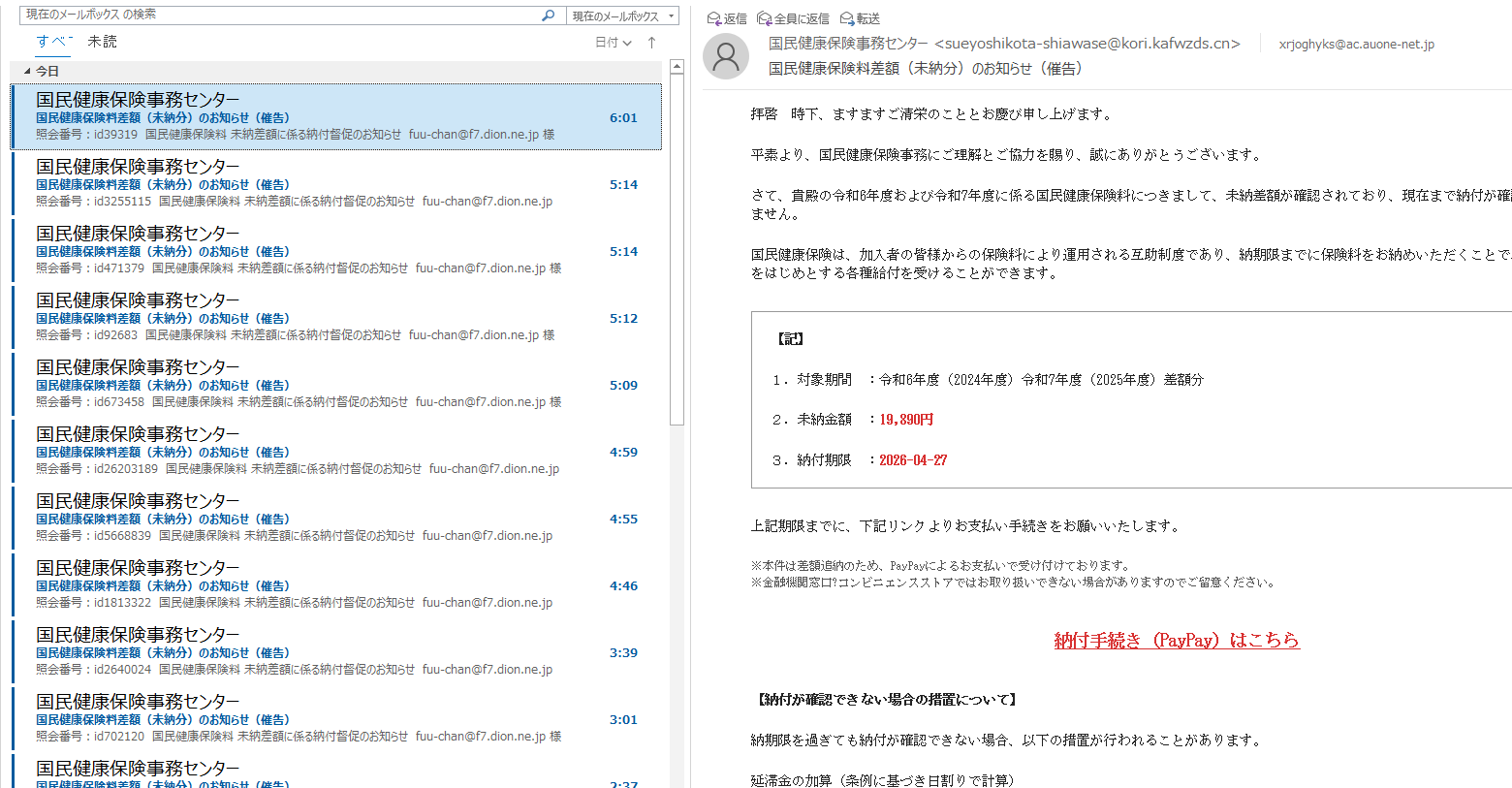Click the sender avatar picture

pyautogui.click(x=725, y=56)
